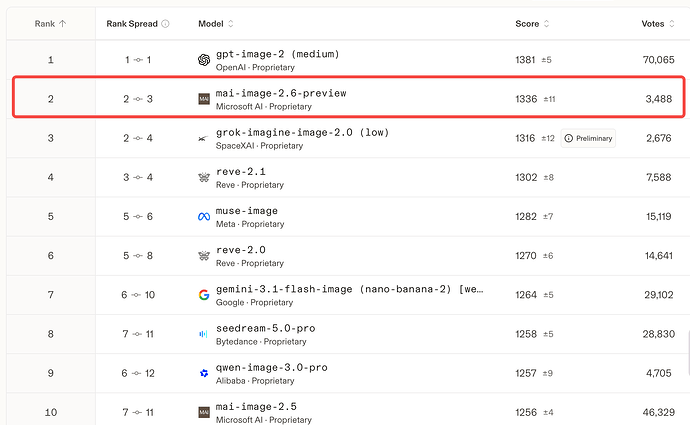This screenshot has width=690, height=425.
Task: Select the 28,830 votes value
Action: click(x=659, y=334)
